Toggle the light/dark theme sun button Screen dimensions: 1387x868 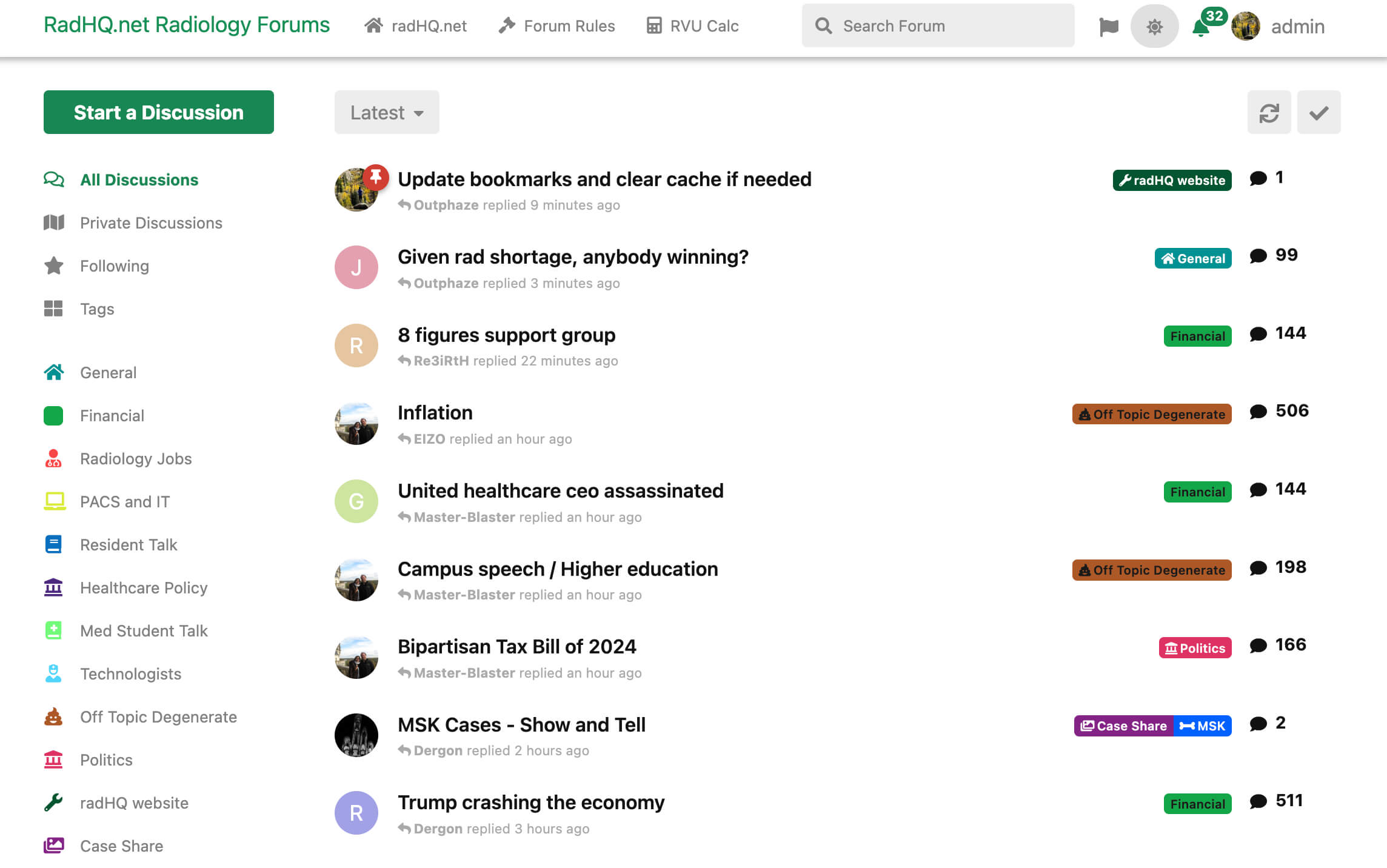coord(1154,26)
